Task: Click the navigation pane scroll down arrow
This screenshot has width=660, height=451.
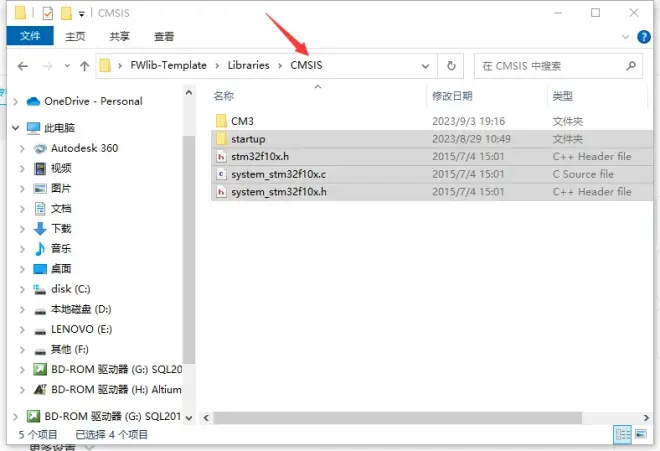Action: 189,418
